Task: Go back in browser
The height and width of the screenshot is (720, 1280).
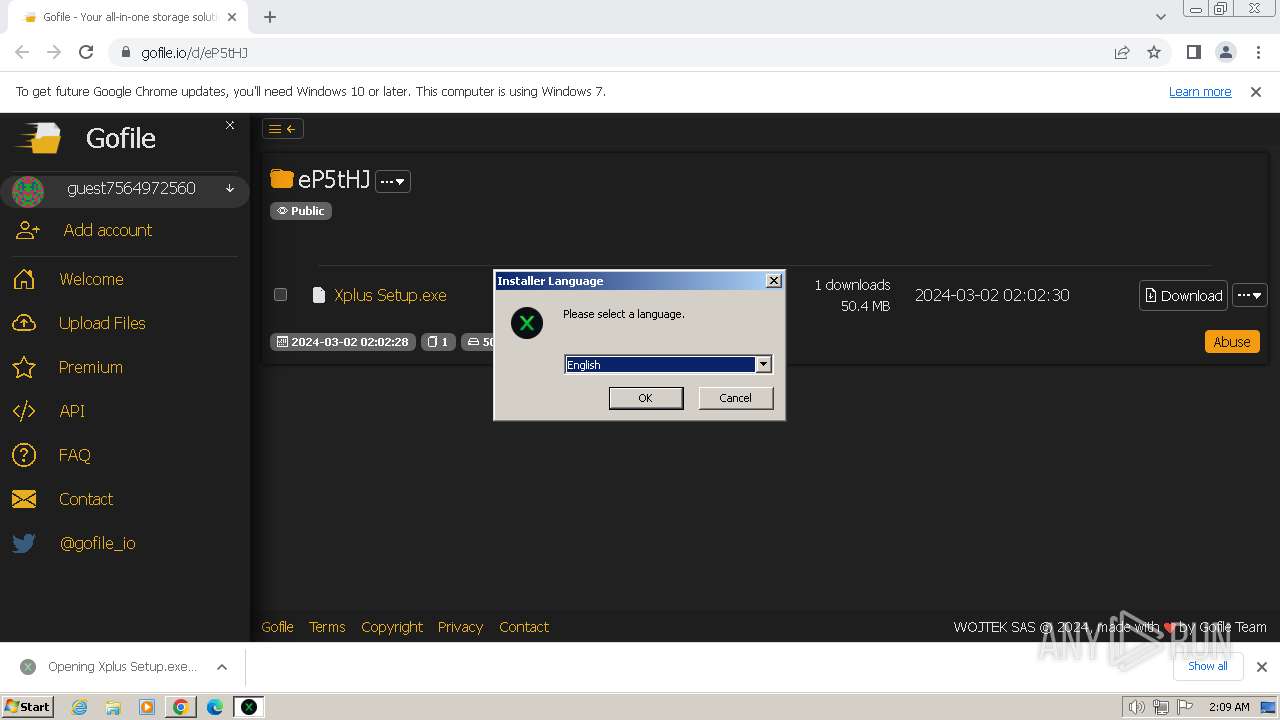Action: pos(22,52)
